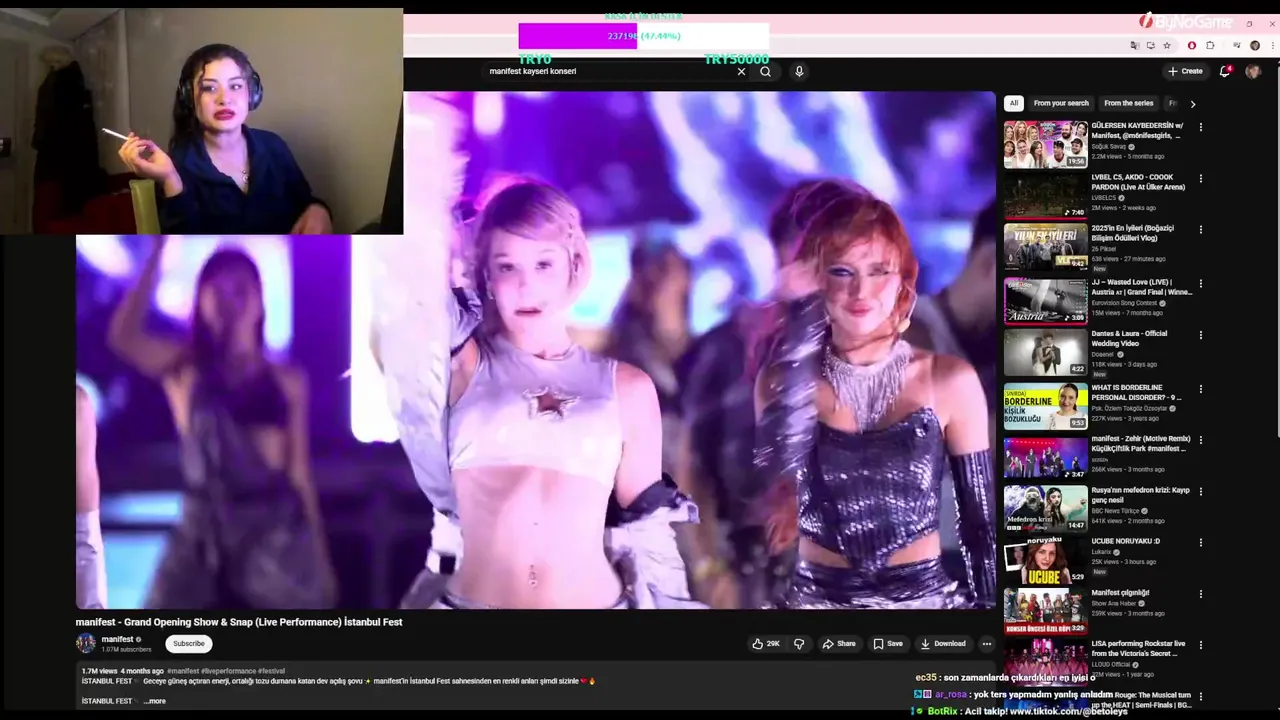
Task: Open options for Manifest çılgınlığı video
Action: [x=1201, y=594]
